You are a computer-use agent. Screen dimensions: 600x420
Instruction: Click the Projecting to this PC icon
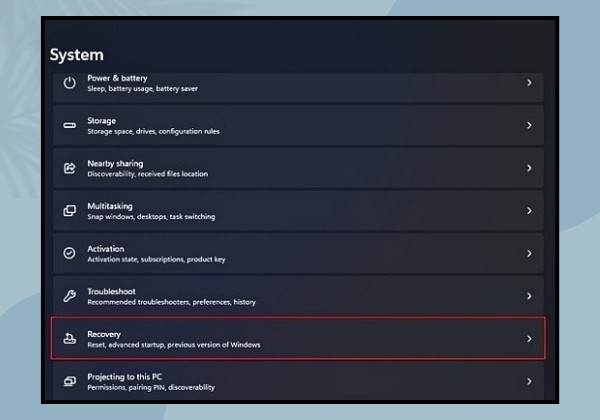[x=69, y=381]
